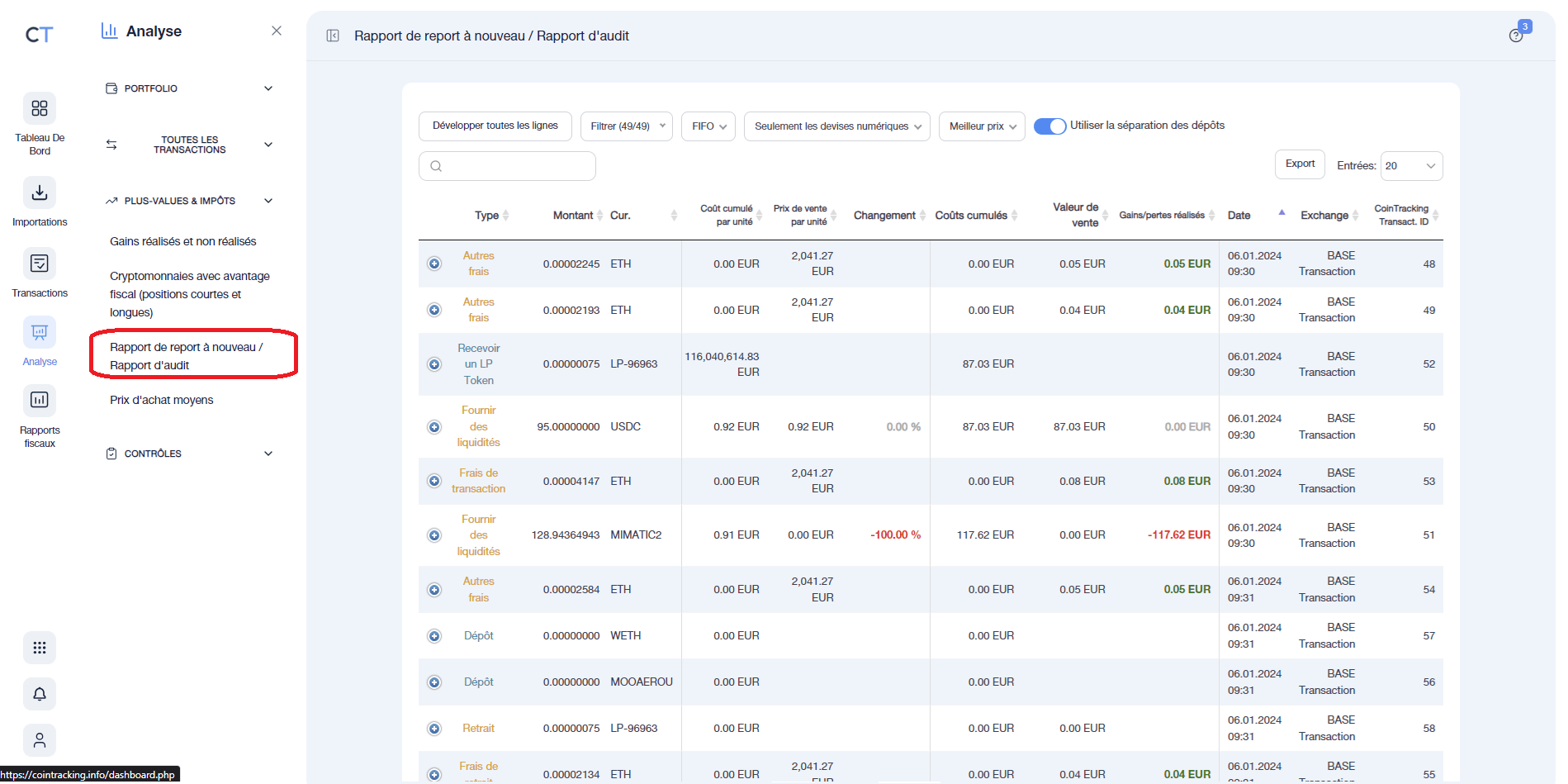Click the Export button
1568x784 pixels.
click(x=1300, y=164)
